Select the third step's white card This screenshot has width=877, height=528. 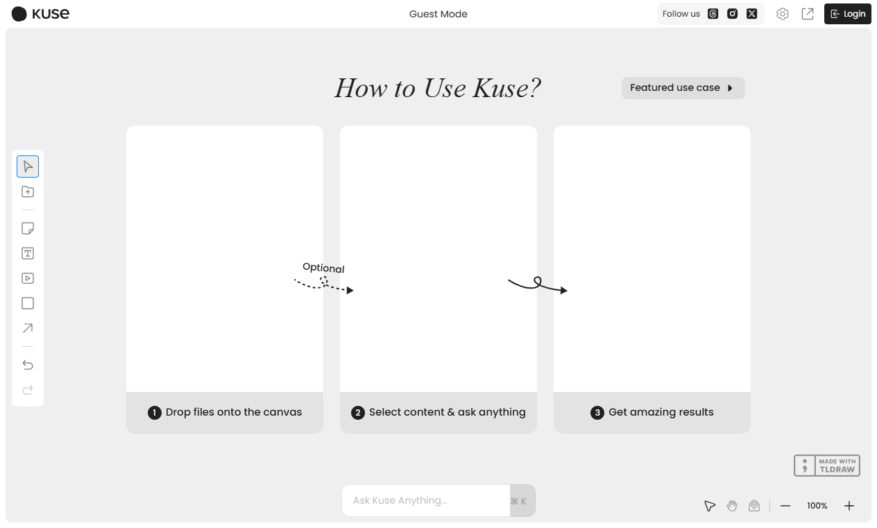coord(652,258)
